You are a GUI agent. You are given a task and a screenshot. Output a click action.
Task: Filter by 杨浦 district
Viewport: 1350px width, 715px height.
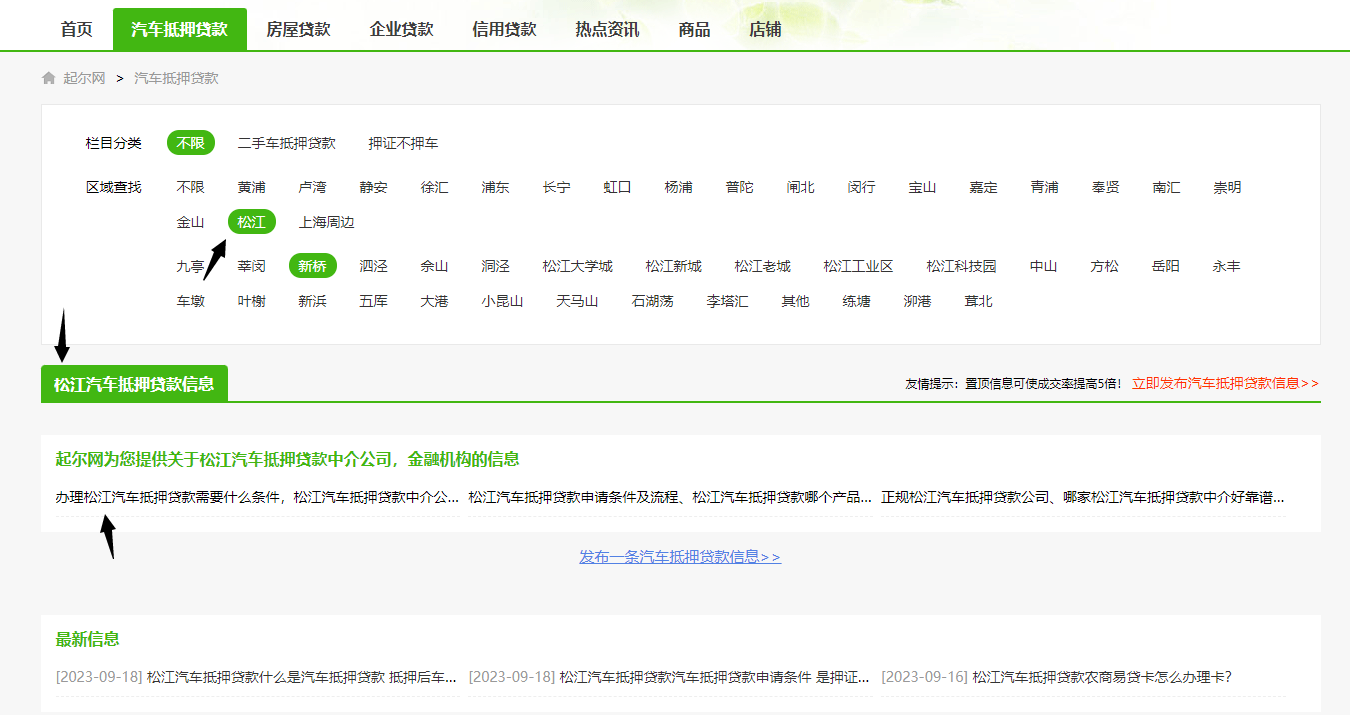679,187
